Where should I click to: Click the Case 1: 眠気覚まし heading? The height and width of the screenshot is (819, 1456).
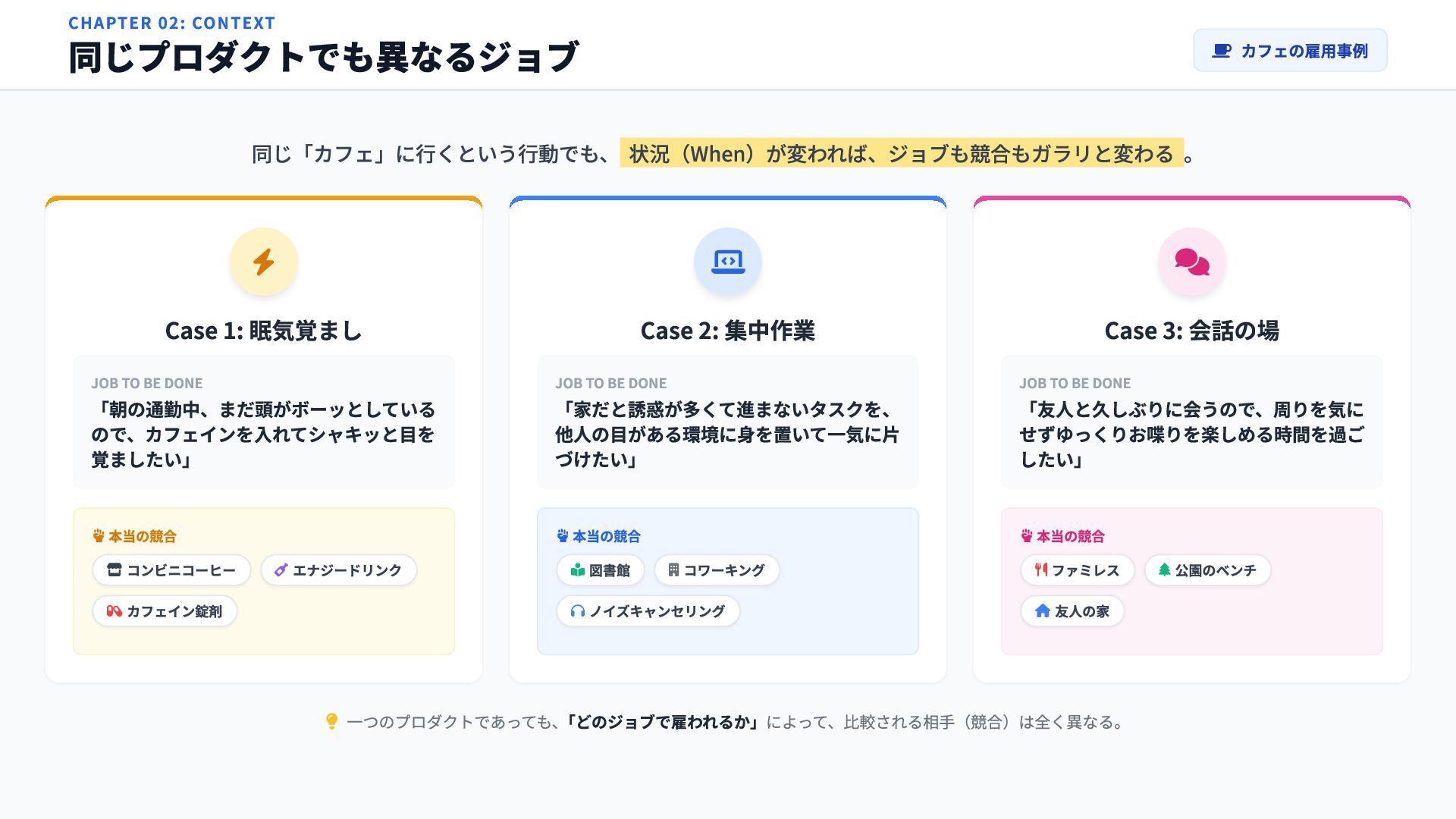coord(264,331)
